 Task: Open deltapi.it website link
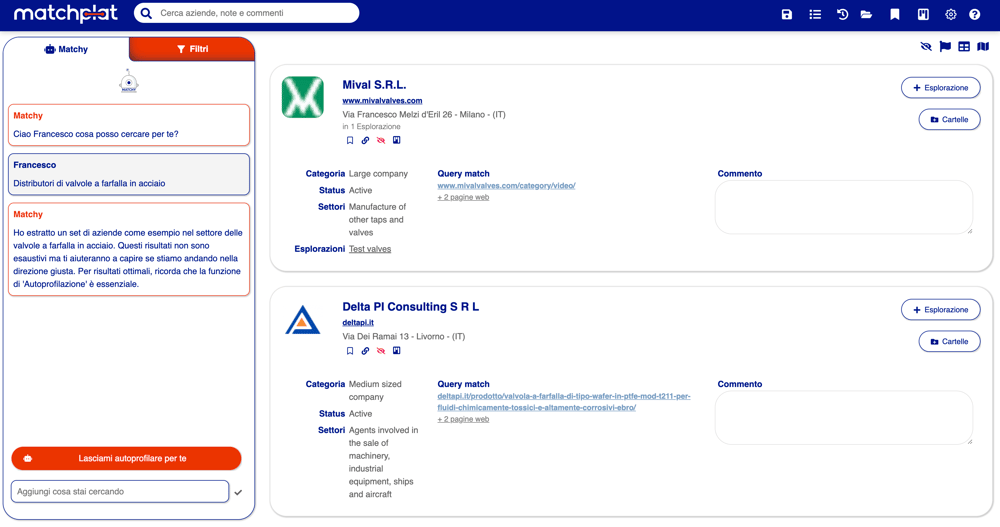click(358, 323)
